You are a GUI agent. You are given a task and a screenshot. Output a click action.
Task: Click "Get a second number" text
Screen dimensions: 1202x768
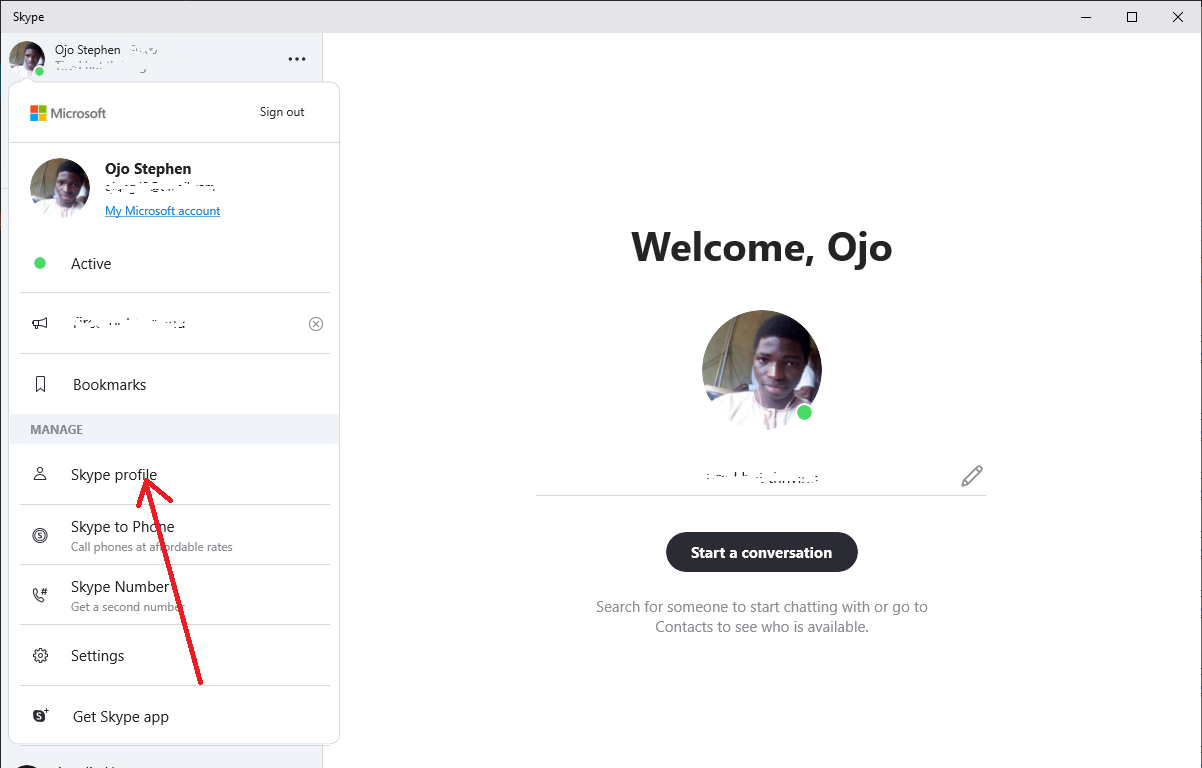127,607
